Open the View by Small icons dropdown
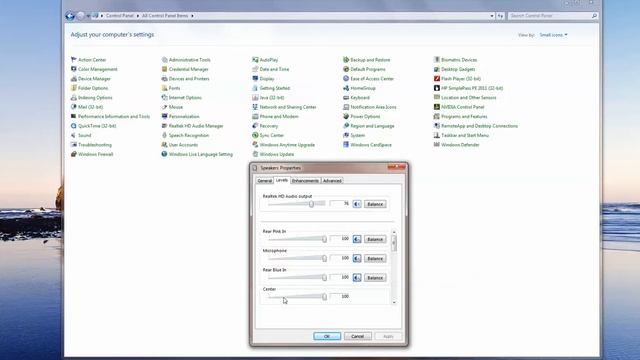This screenshot has height=360, width=640. pyautogui.click(x=553, y=35)
